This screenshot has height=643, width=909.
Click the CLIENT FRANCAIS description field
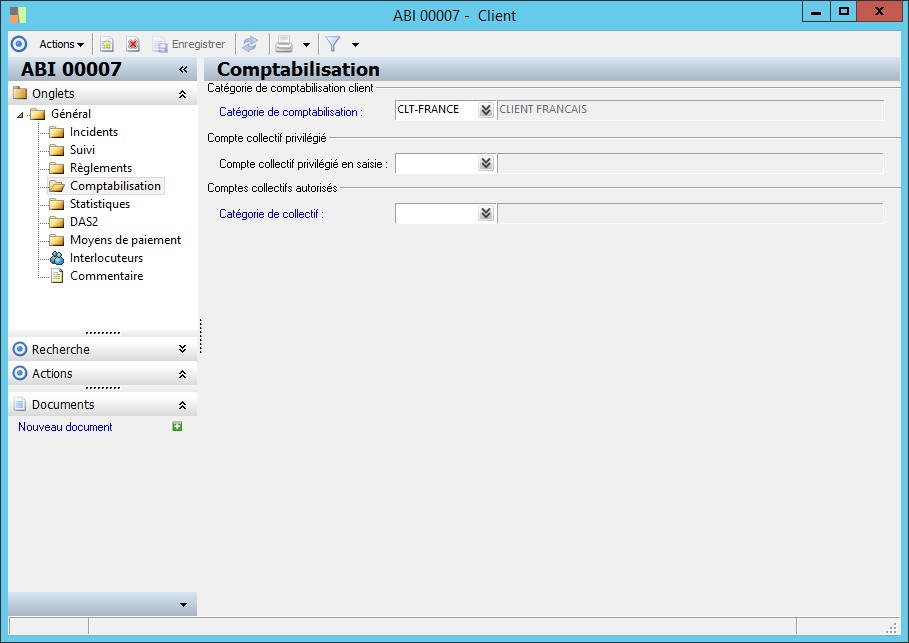coord(690,110)
